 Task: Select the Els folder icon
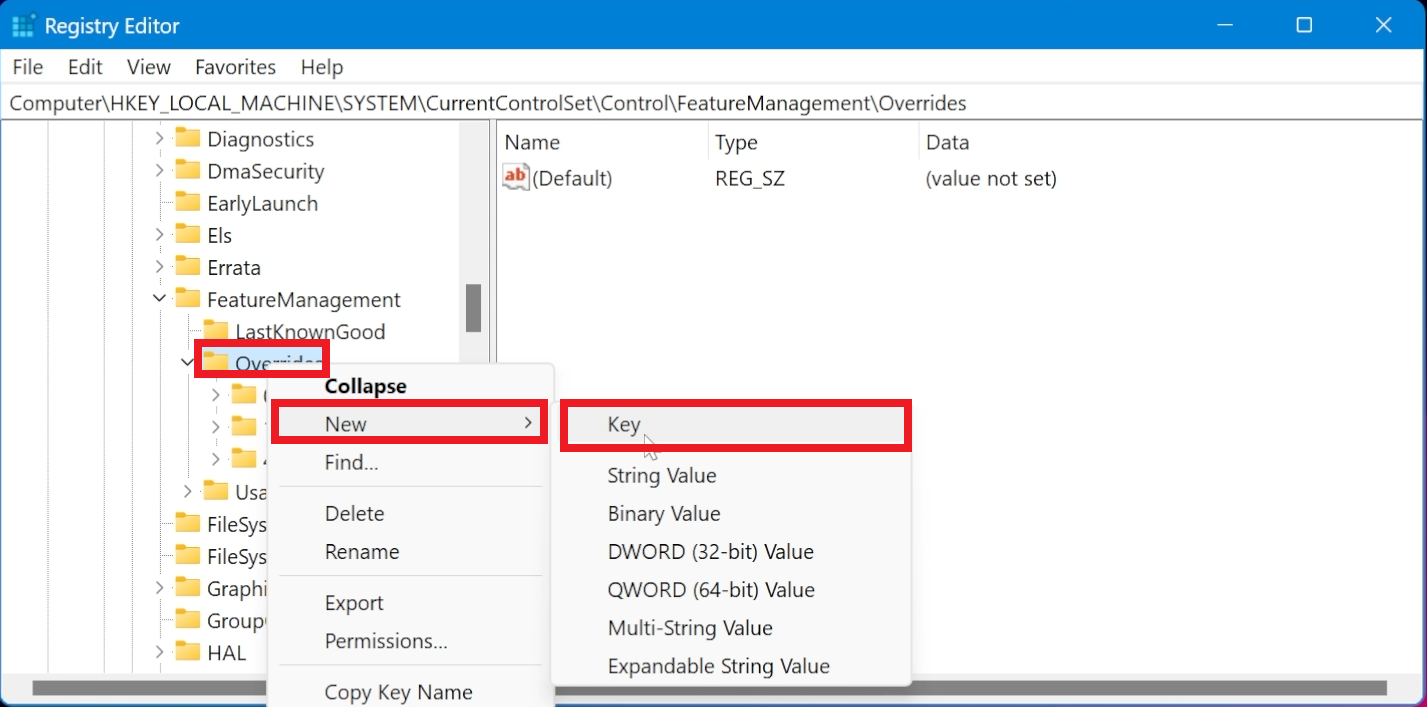(188, 234)
